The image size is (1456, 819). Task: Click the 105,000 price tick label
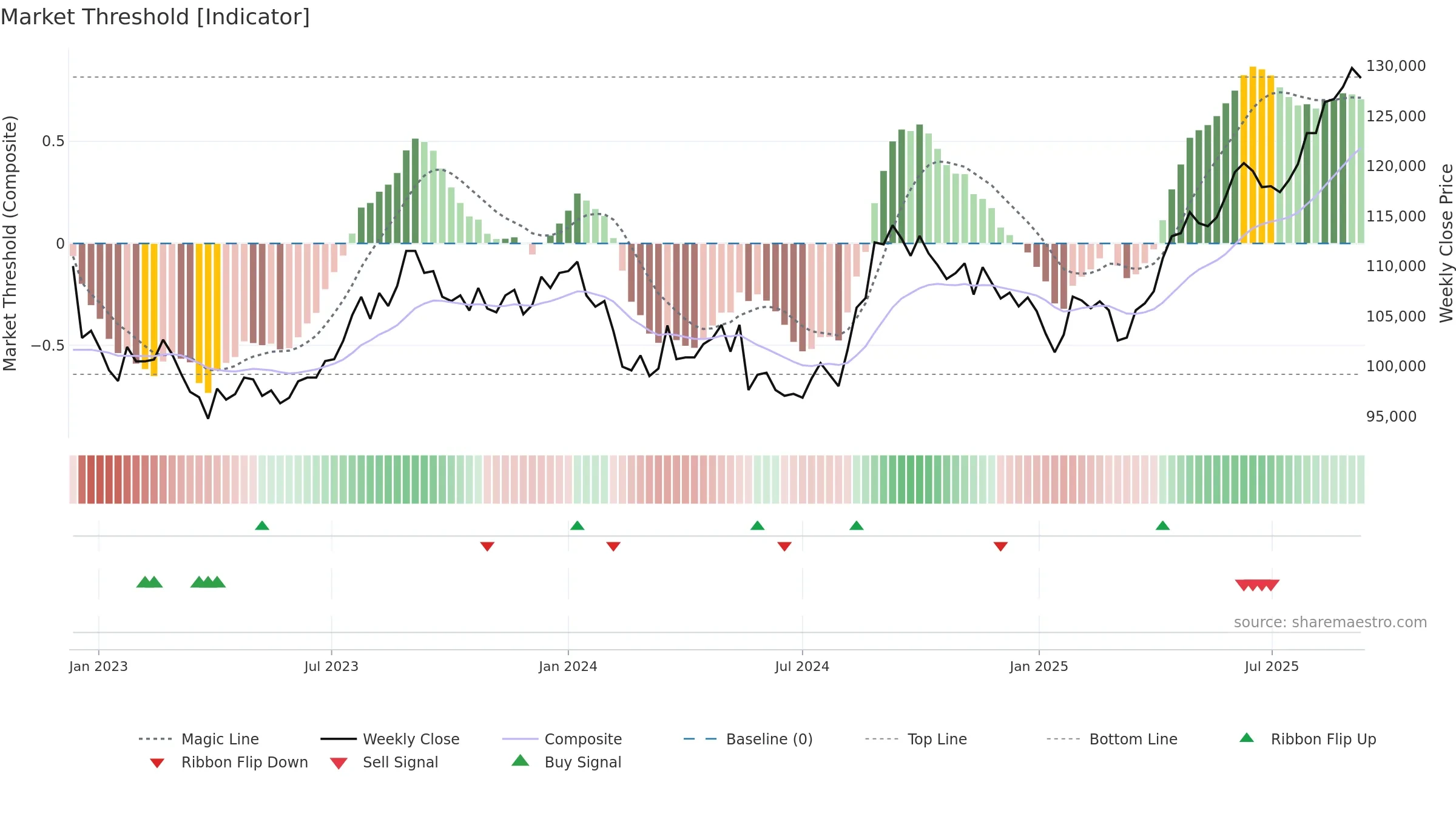point(1396,317)
